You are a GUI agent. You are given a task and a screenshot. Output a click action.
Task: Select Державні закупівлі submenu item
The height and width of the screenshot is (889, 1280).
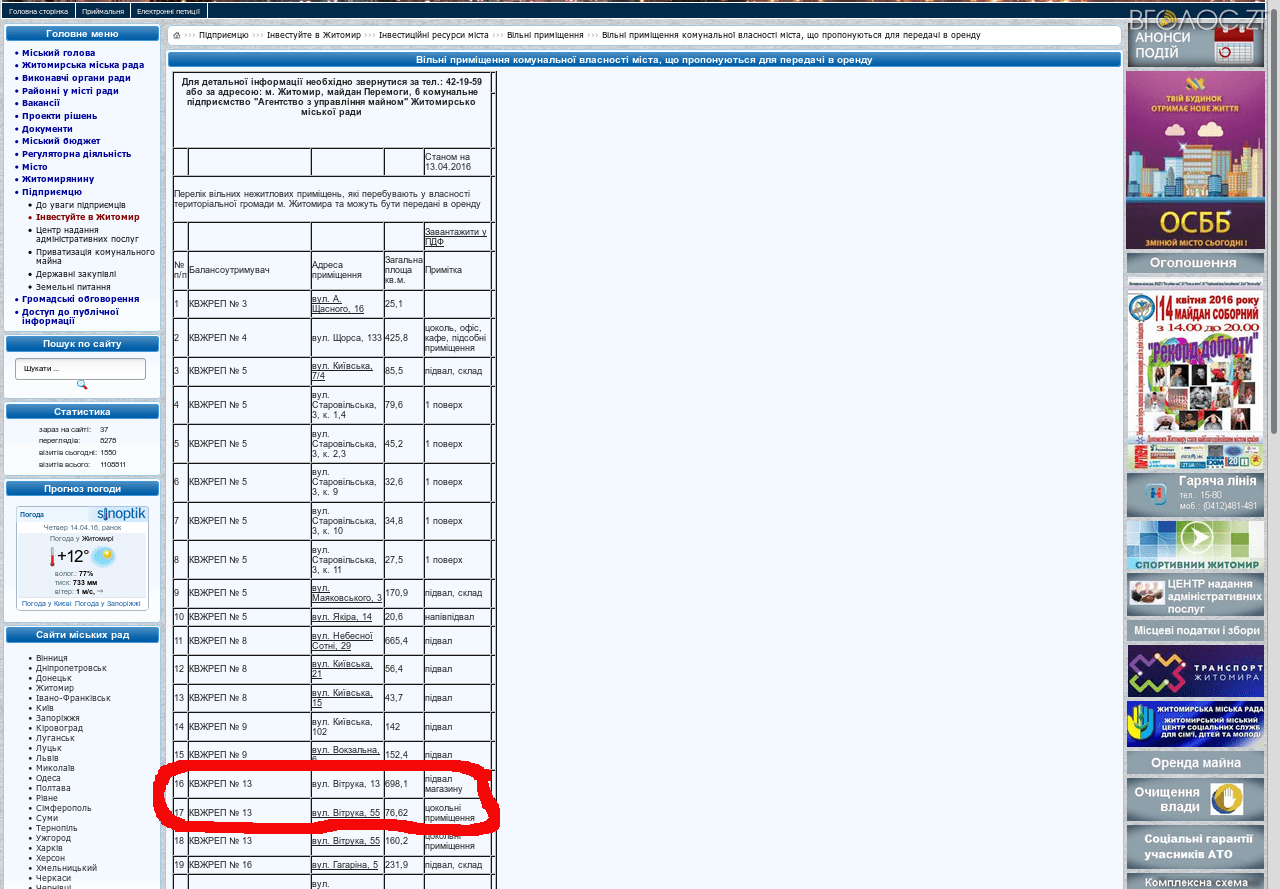click(76, 273)
